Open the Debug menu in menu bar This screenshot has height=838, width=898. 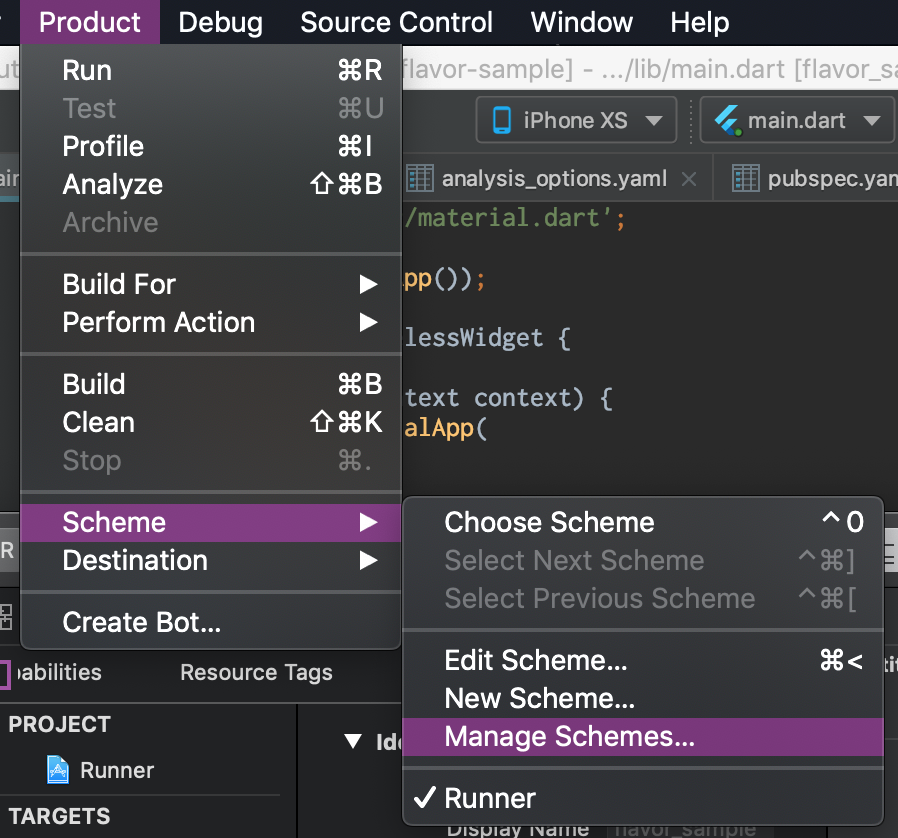click(220, 22)
